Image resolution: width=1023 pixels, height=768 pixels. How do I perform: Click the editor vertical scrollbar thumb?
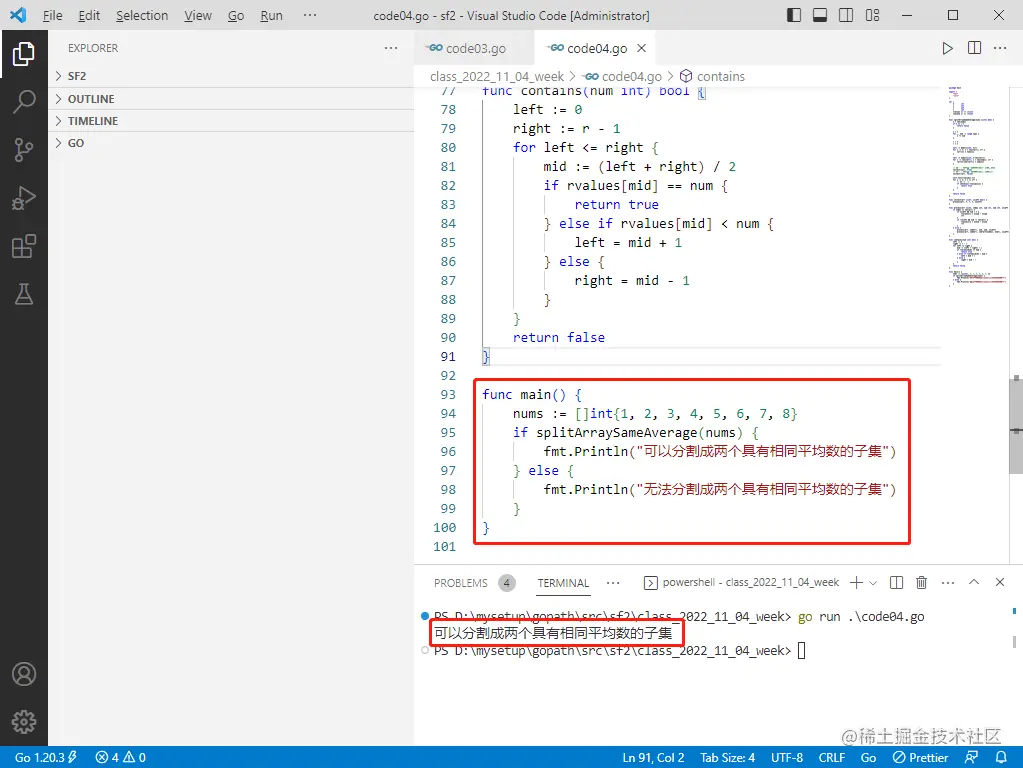1016,425
